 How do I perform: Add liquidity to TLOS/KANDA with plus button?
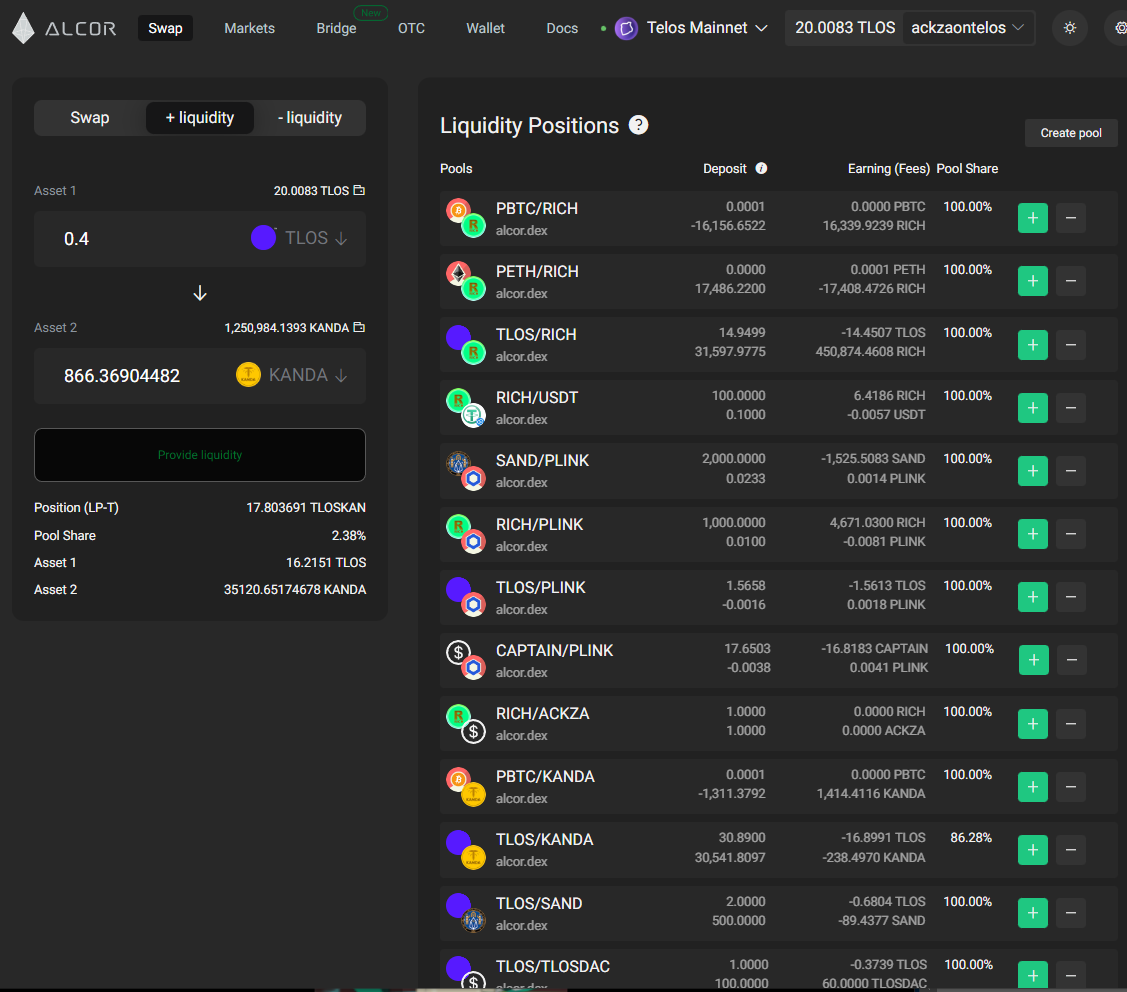1033,850
